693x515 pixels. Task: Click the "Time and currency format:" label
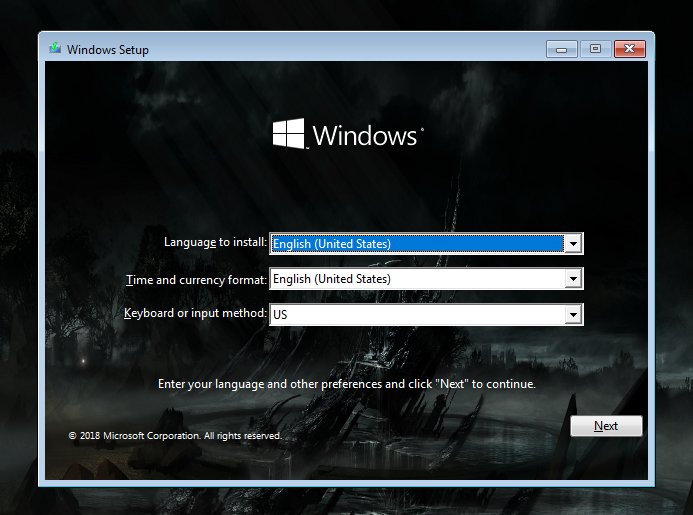pyautogui.click(x=197, y=280)
